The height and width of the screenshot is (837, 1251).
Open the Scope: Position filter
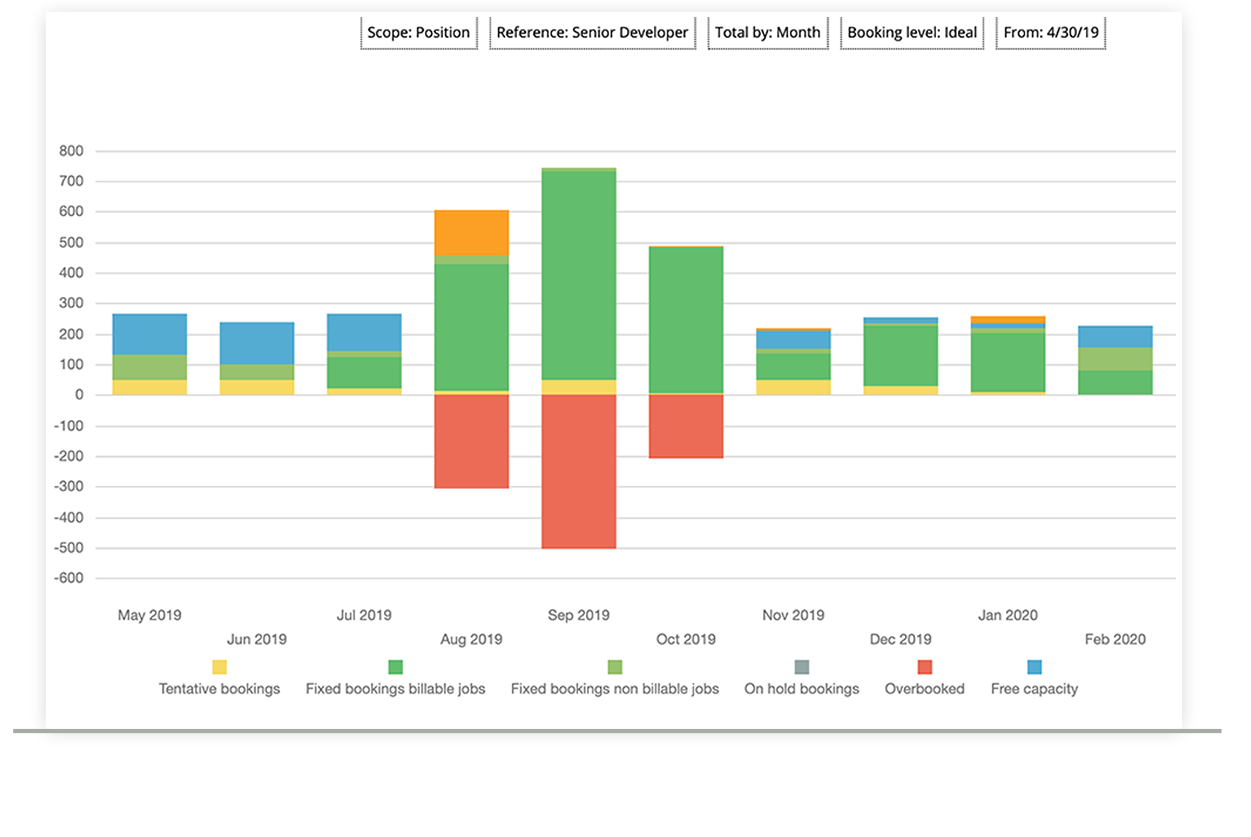coord(419,32)
